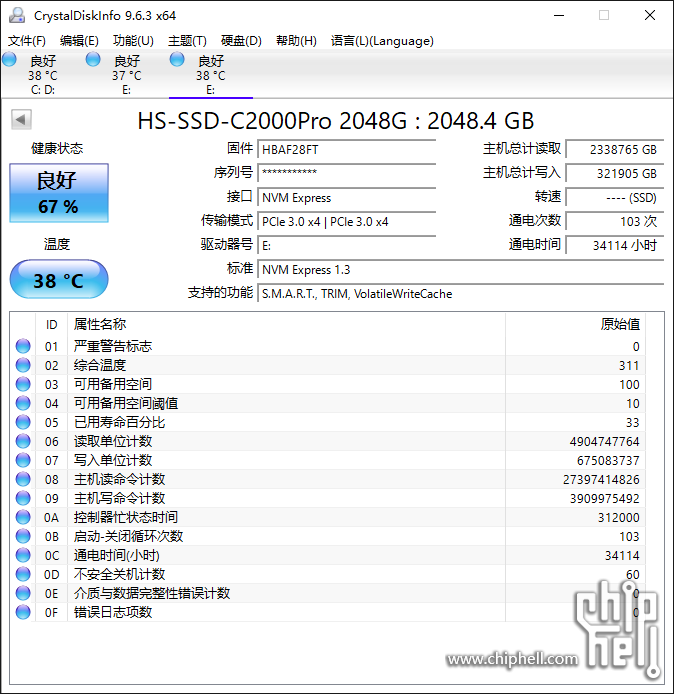This screenshot has width=674, height=694.
Task: Close the CrystalDiskInfo window
Action: click(x=650, y=15)
